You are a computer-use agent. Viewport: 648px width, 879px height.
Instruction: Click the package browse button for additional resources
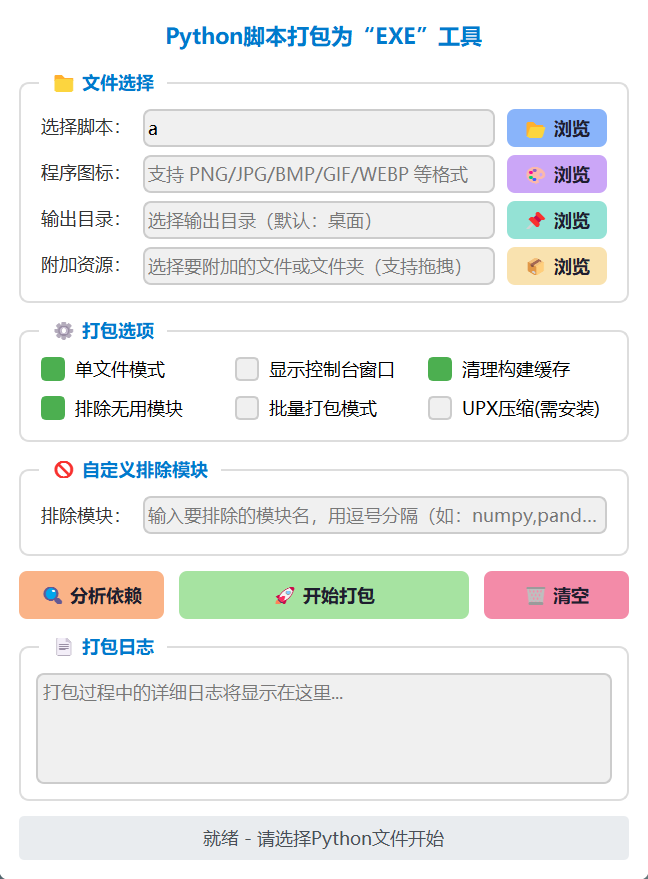(556, 266)
